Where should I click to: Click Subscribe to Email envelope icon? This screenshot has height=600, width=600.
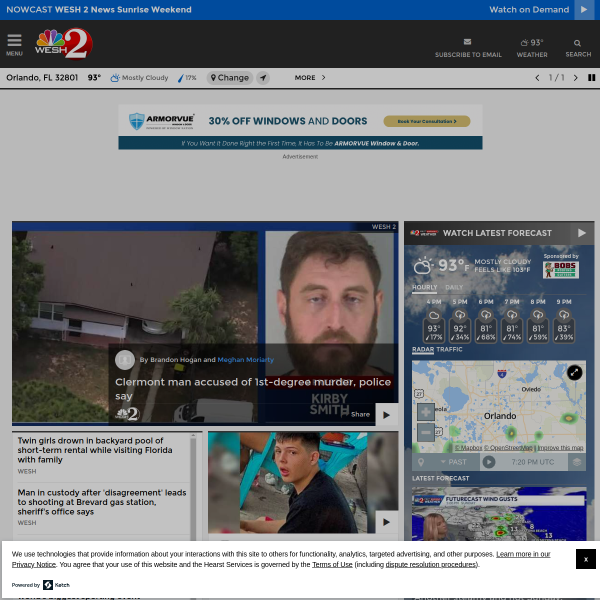click(x=468, y=42)
